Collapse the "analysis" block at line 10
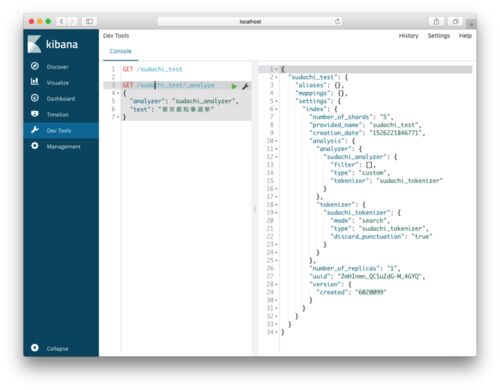500x390 pixels. pyautogui.click(x=277, y=141)
